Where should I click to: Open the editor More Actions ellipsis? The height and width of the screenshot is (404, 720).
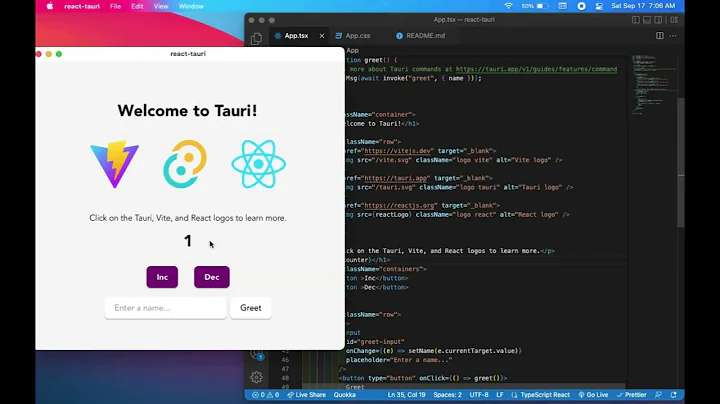673,35
